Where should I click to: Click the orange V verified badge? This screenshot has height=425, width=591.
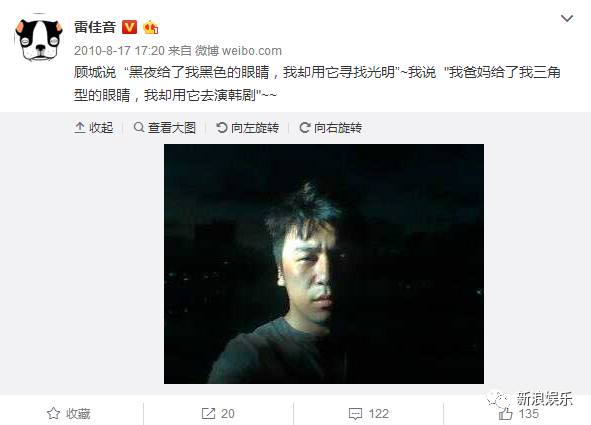click(129, 27)
